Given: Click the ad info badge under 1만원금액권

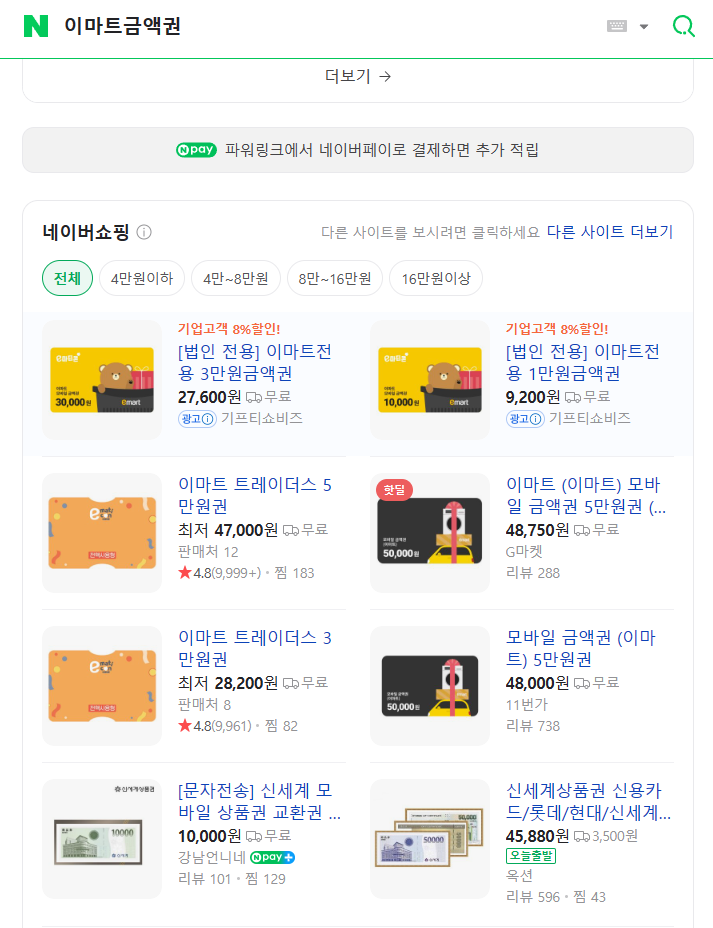Looking at the screenshot, I should click(525, 419).
